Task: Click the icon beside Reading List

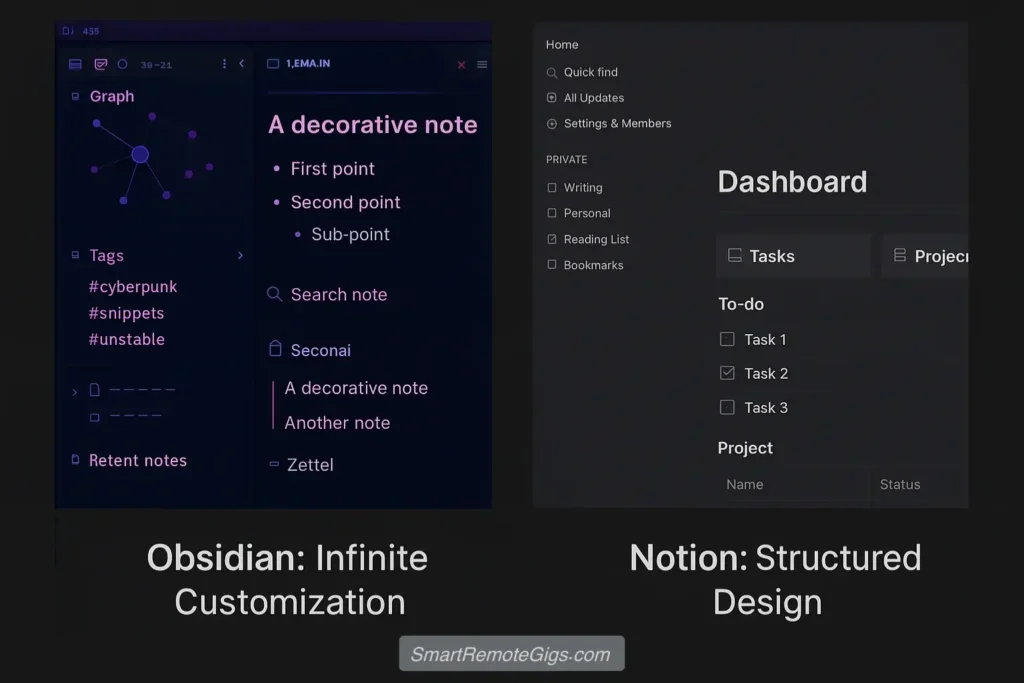Action: (x=552, y=239)
